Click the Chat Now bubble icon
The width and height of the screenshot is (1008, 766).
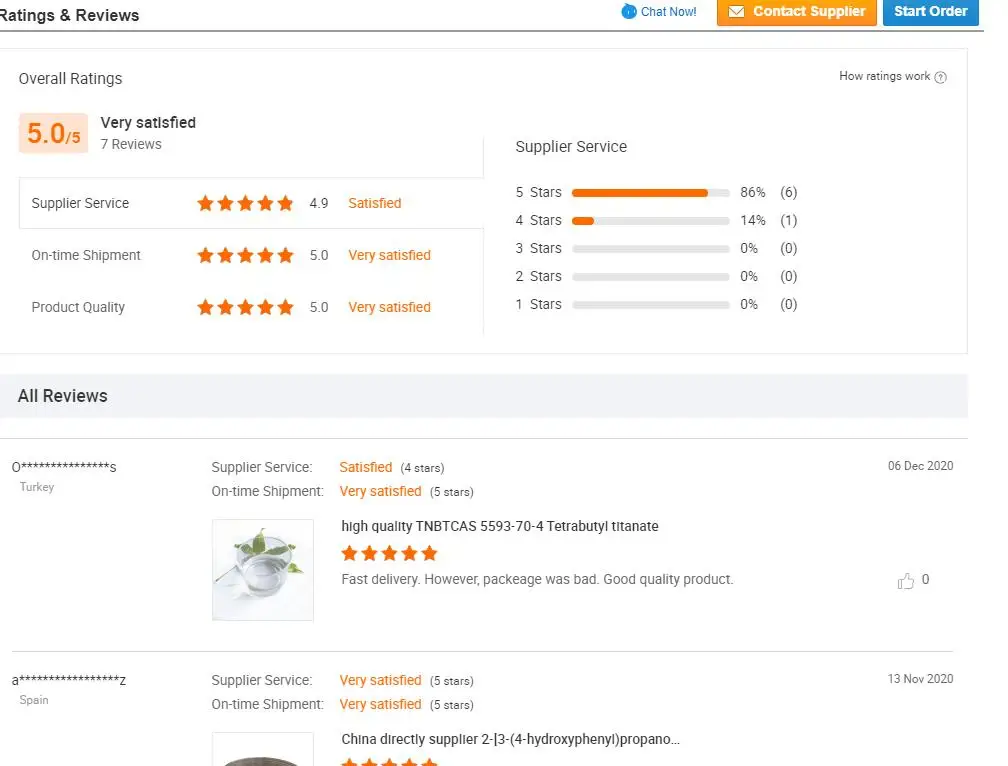pos(629,12)
